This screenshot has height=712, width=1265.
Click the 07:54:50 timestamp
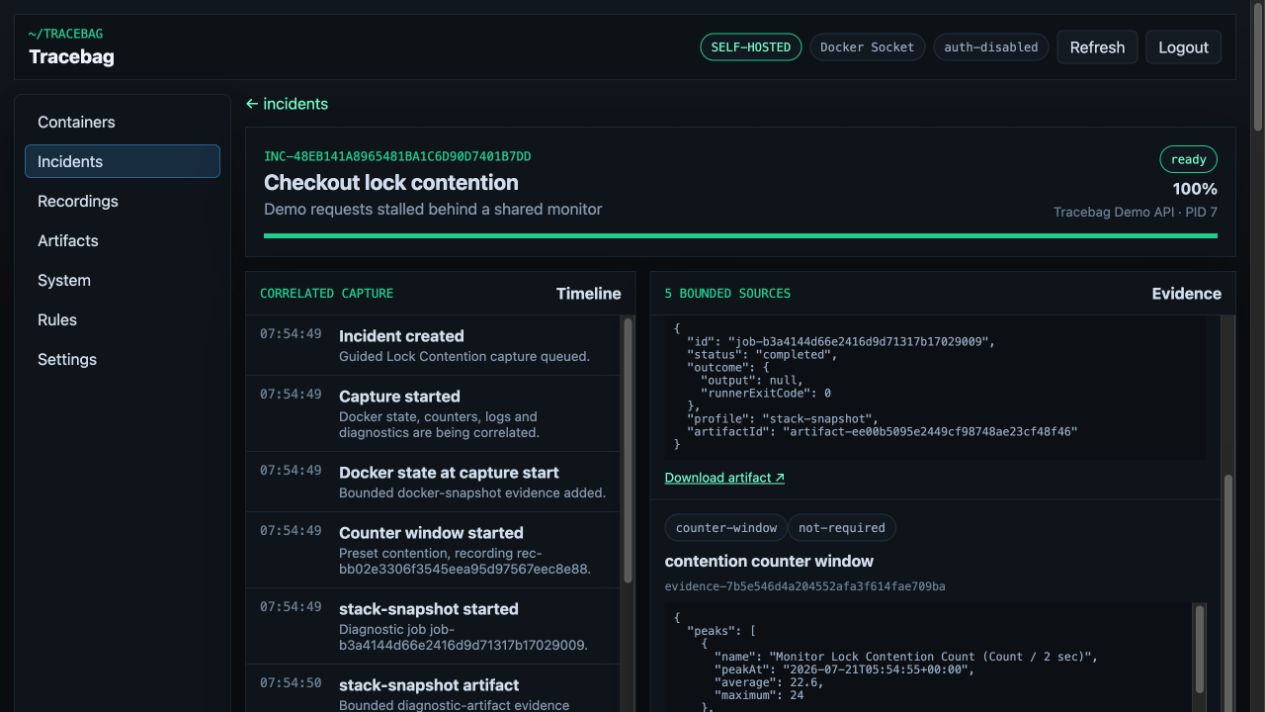[x=291, y=682]
